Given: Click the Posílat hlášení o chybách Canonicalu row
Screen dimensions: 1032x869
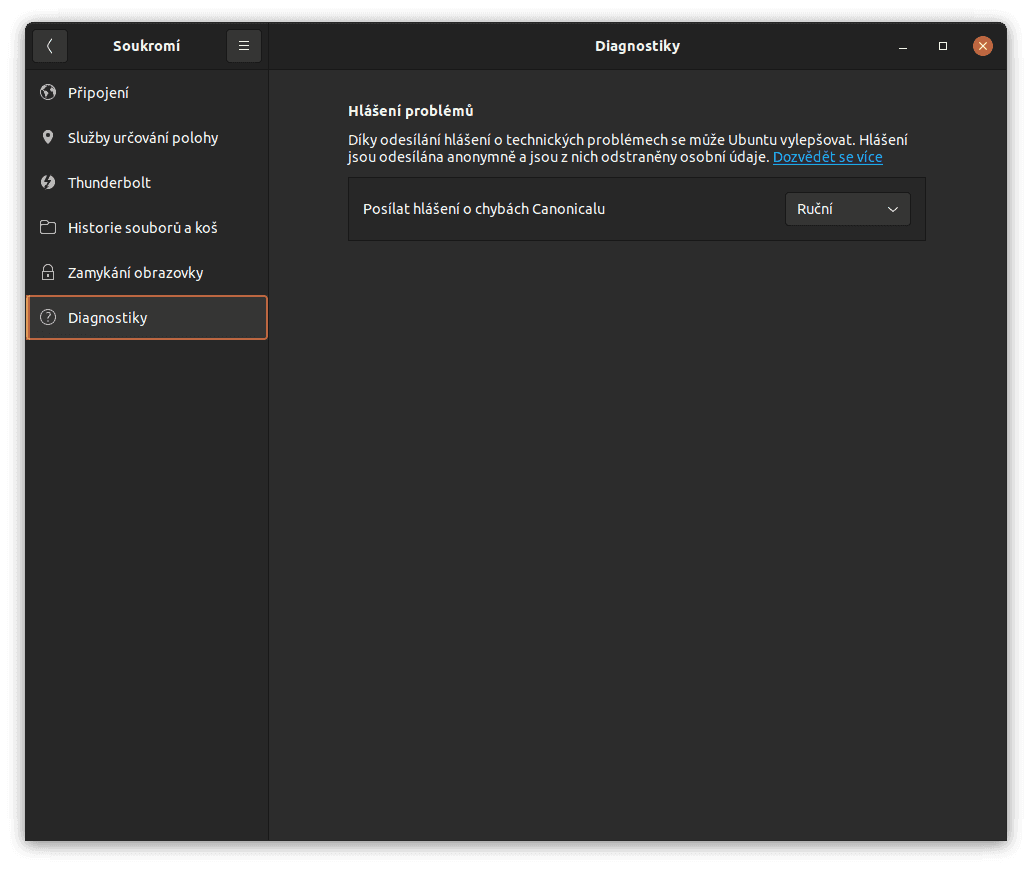Looking at the screenshot, I should [485, 209].
